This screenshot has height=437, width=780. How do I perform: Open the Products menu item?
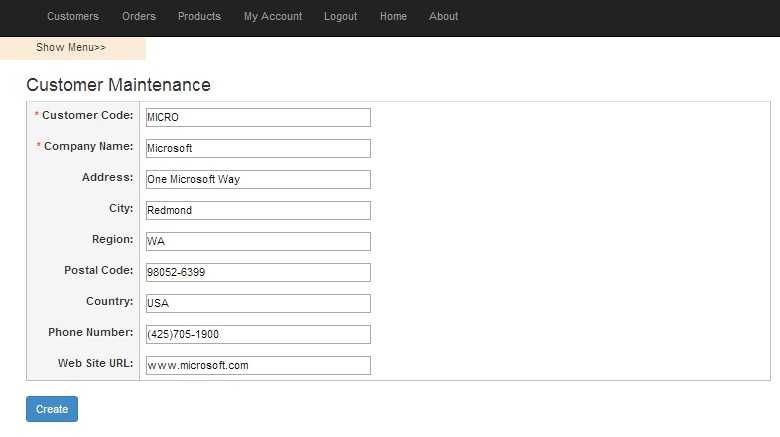pyautogui.click(x=199, y=16)
